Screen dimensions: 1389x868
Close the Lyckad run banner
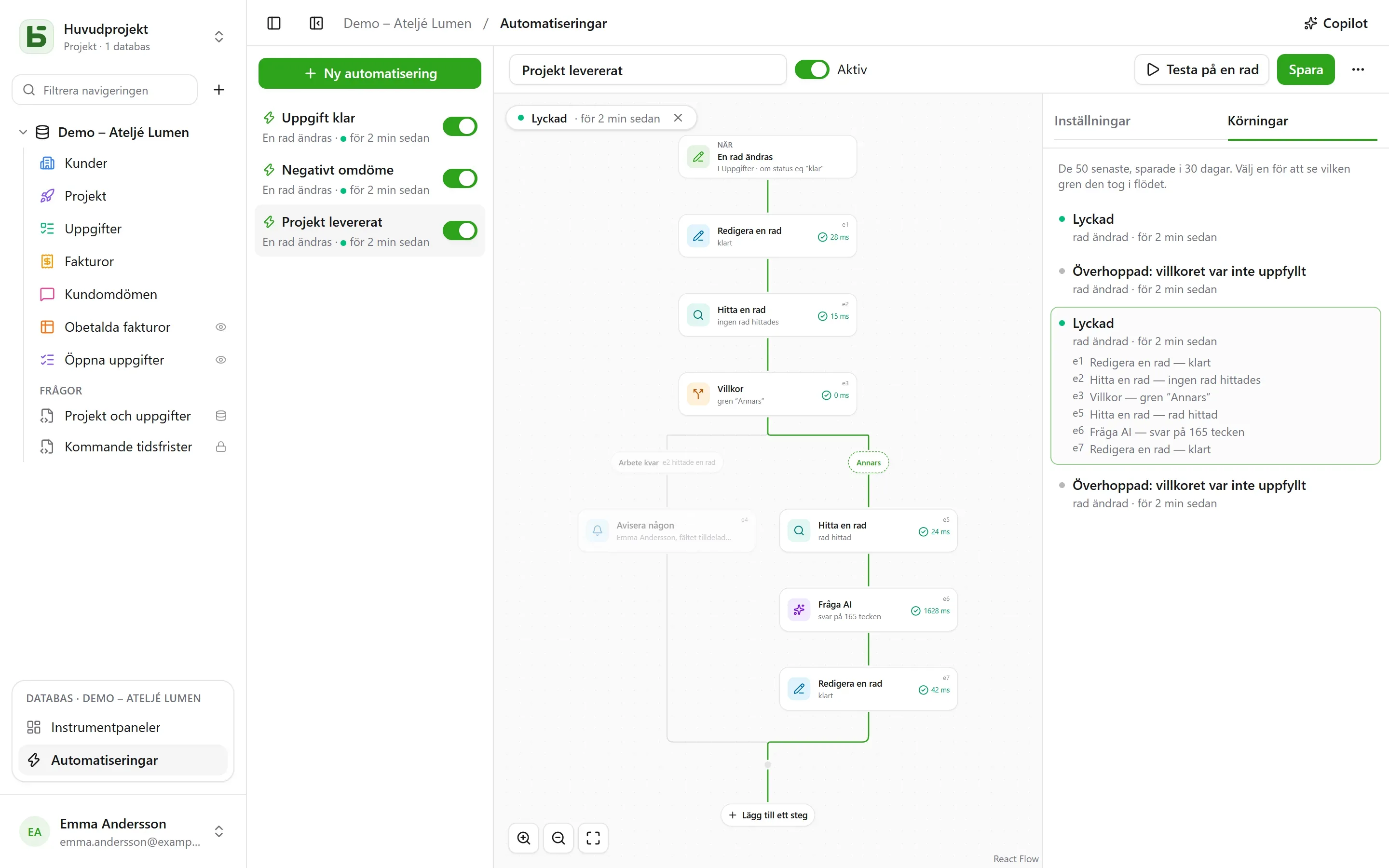tap(678, 118)
